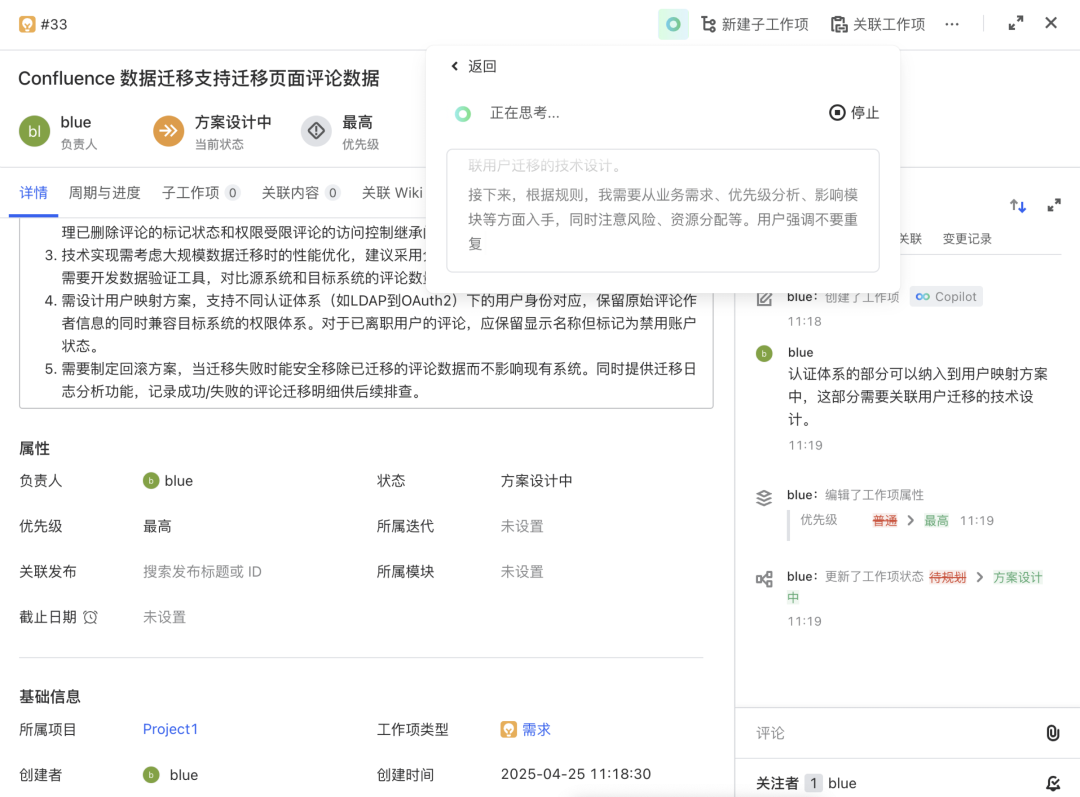1080x797 pixels.
Task: Open the 方案设计中 current status selector
Action: pyautogui.click(x=212, y=131)
